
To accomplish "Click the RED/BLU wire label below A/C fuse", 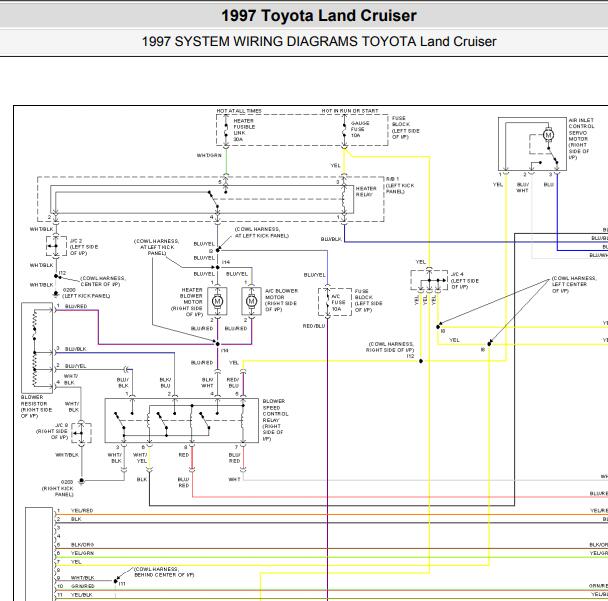I will click(x=314, y=326).
